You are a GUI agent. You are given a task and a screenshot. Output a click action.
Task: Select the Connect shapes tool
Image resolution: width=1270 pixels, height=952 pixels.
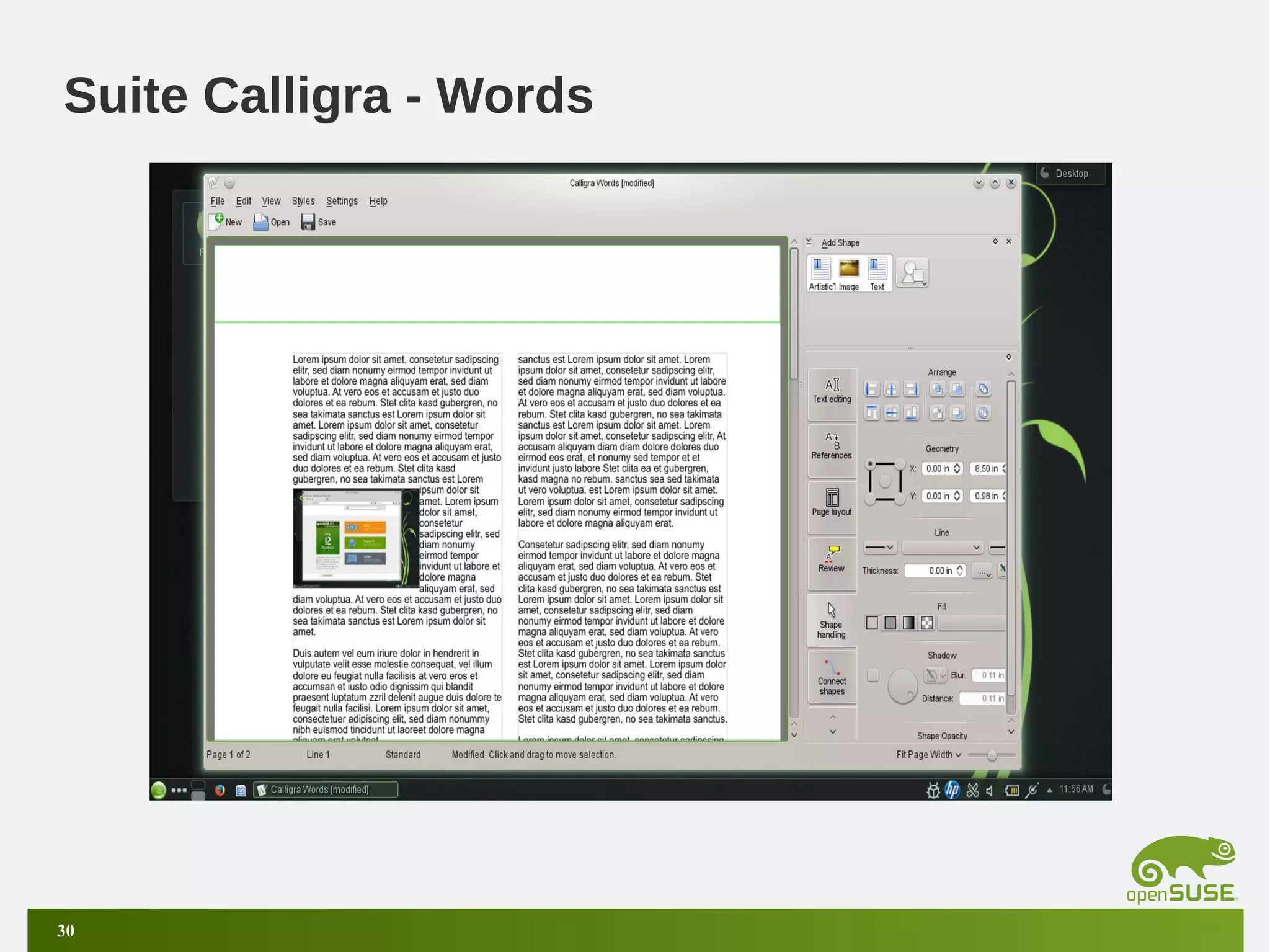click(832, 677)
